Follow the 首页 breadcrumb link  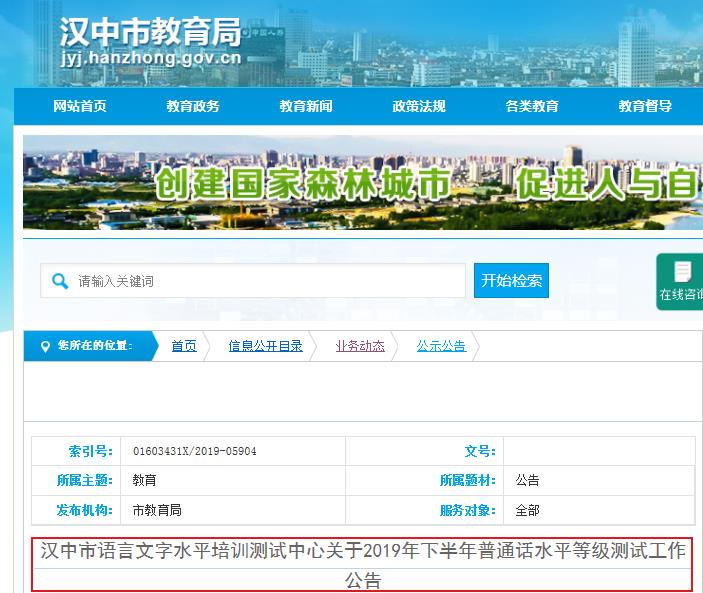[184, 346]
